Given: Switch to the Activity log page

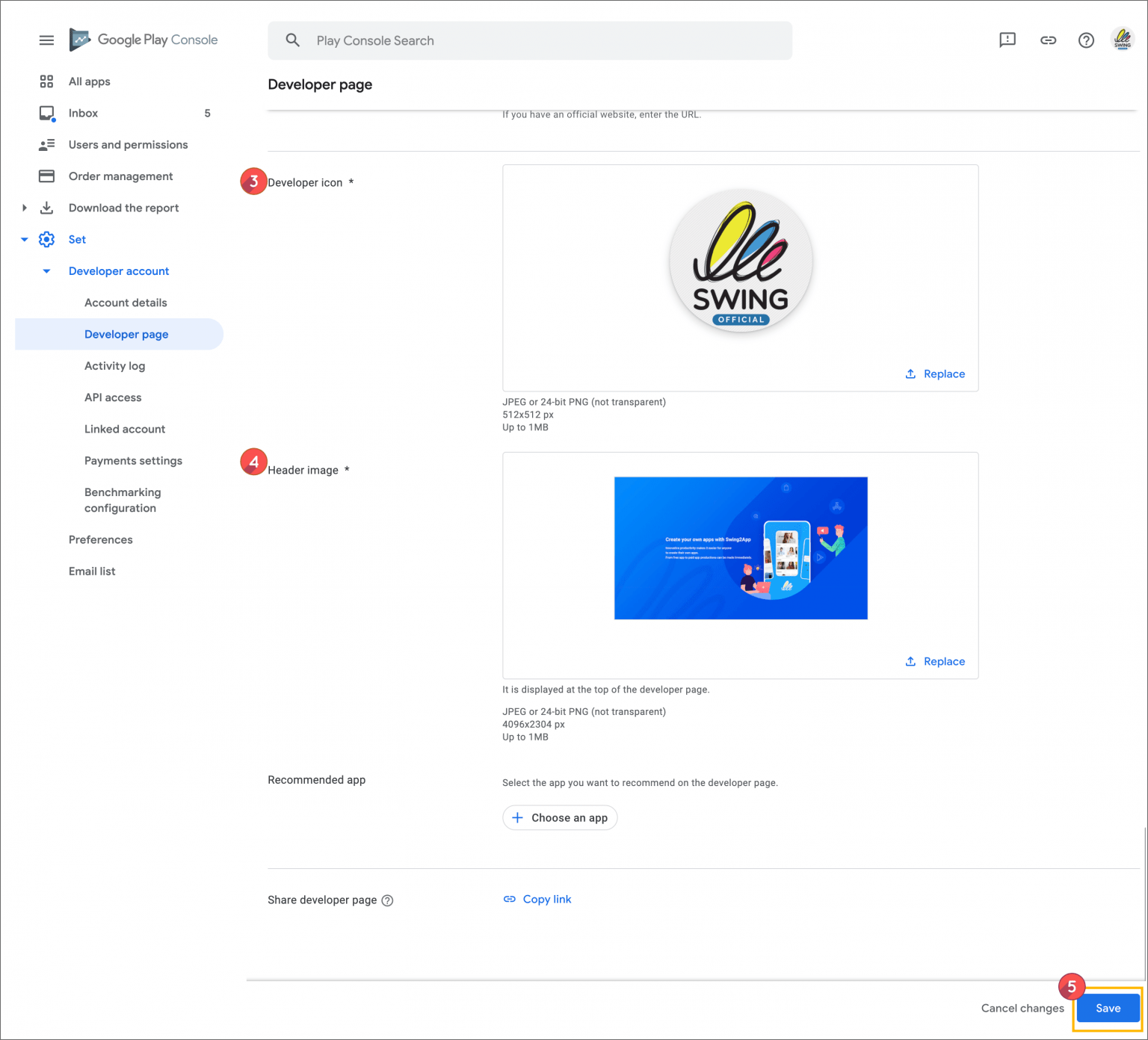Looking at the screenshot, I should [x=115, y=365].
